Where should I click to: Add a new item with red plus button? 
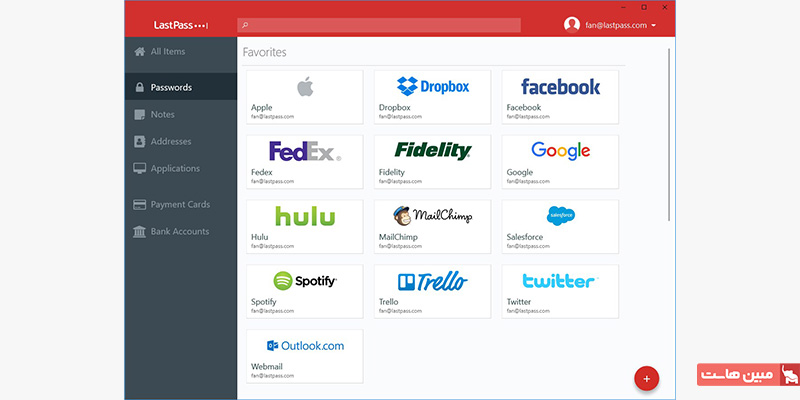pyautogui.click(x=646, y=379)
